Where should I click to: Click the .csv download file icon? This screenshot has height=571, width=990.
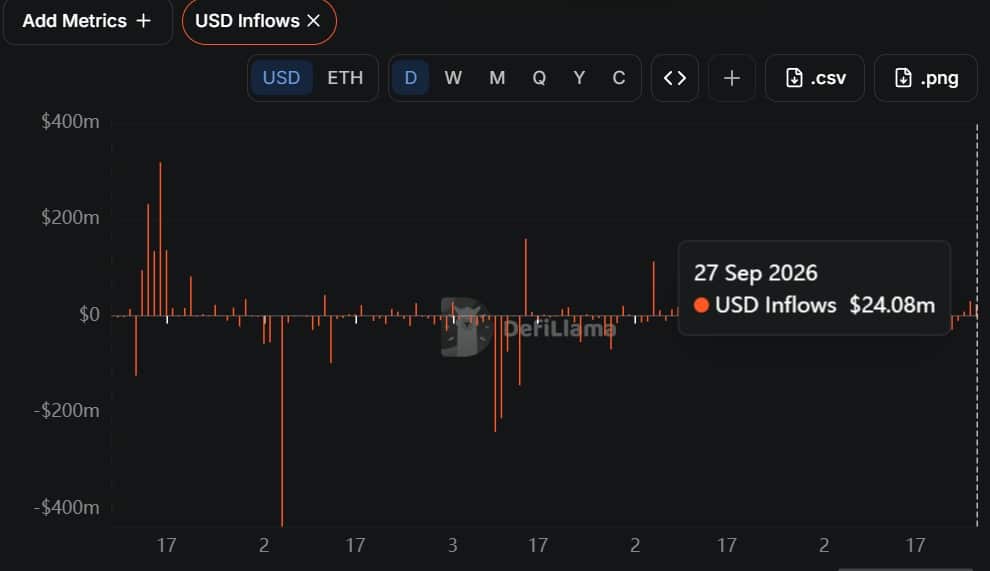point(794,78)
